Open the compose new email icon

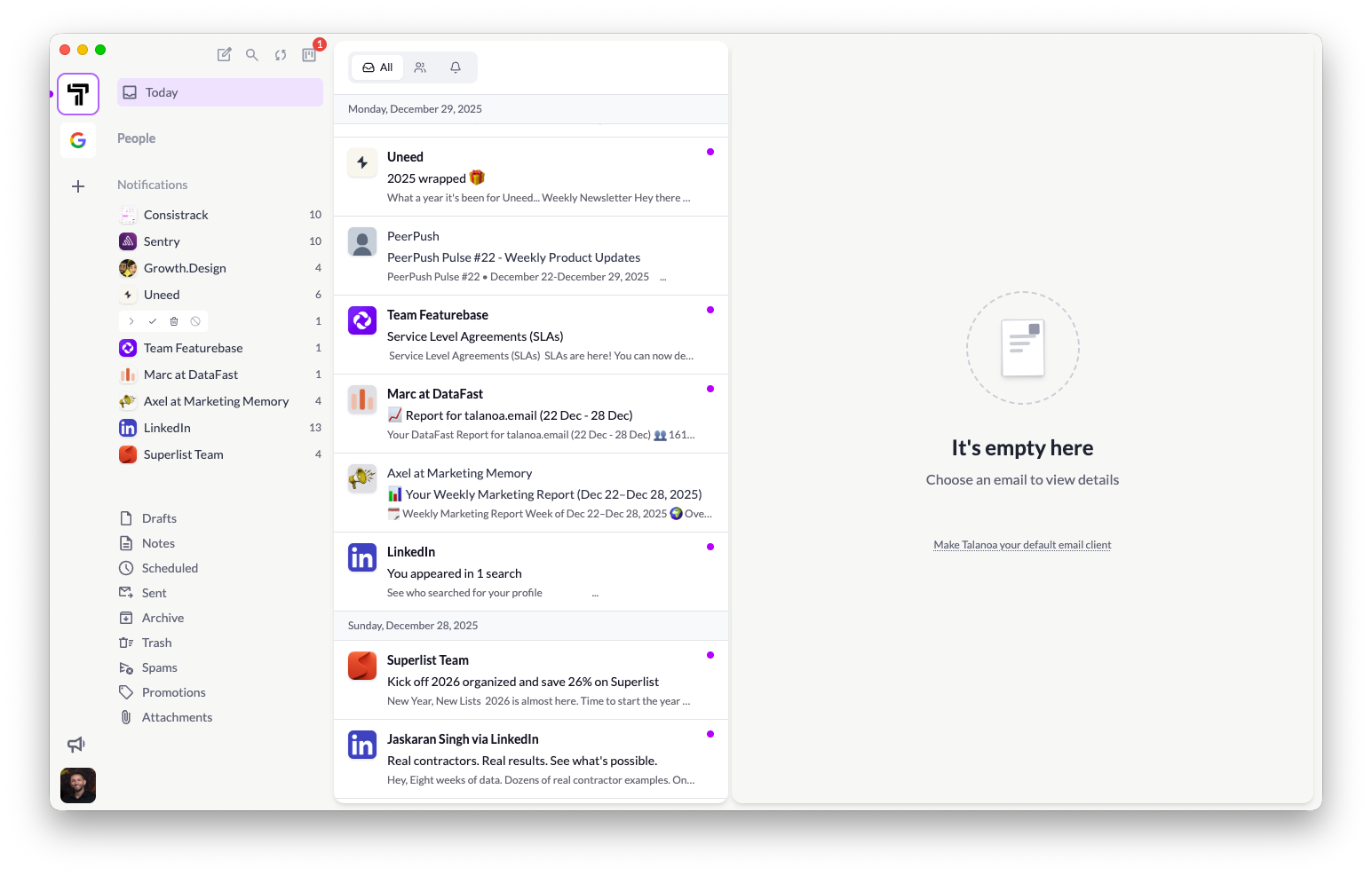[x=224, y=54]
